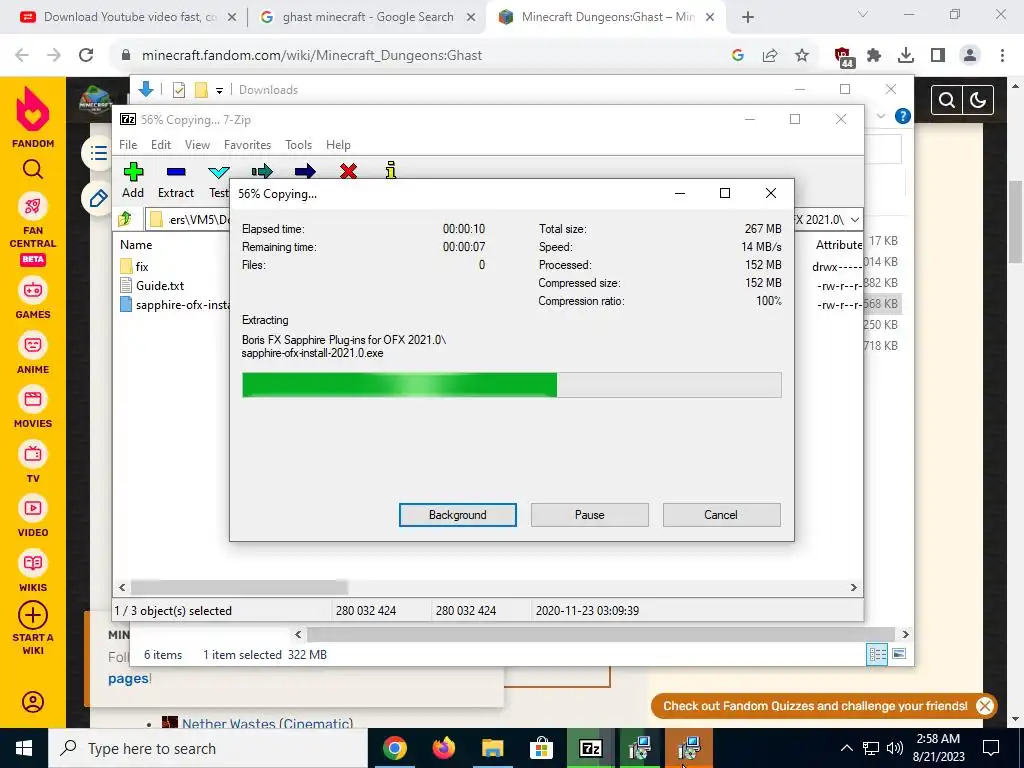Viewport: 1024px width, 768px height.
Task: Pause the extraction in progress
Action: [x=590, y=515]
